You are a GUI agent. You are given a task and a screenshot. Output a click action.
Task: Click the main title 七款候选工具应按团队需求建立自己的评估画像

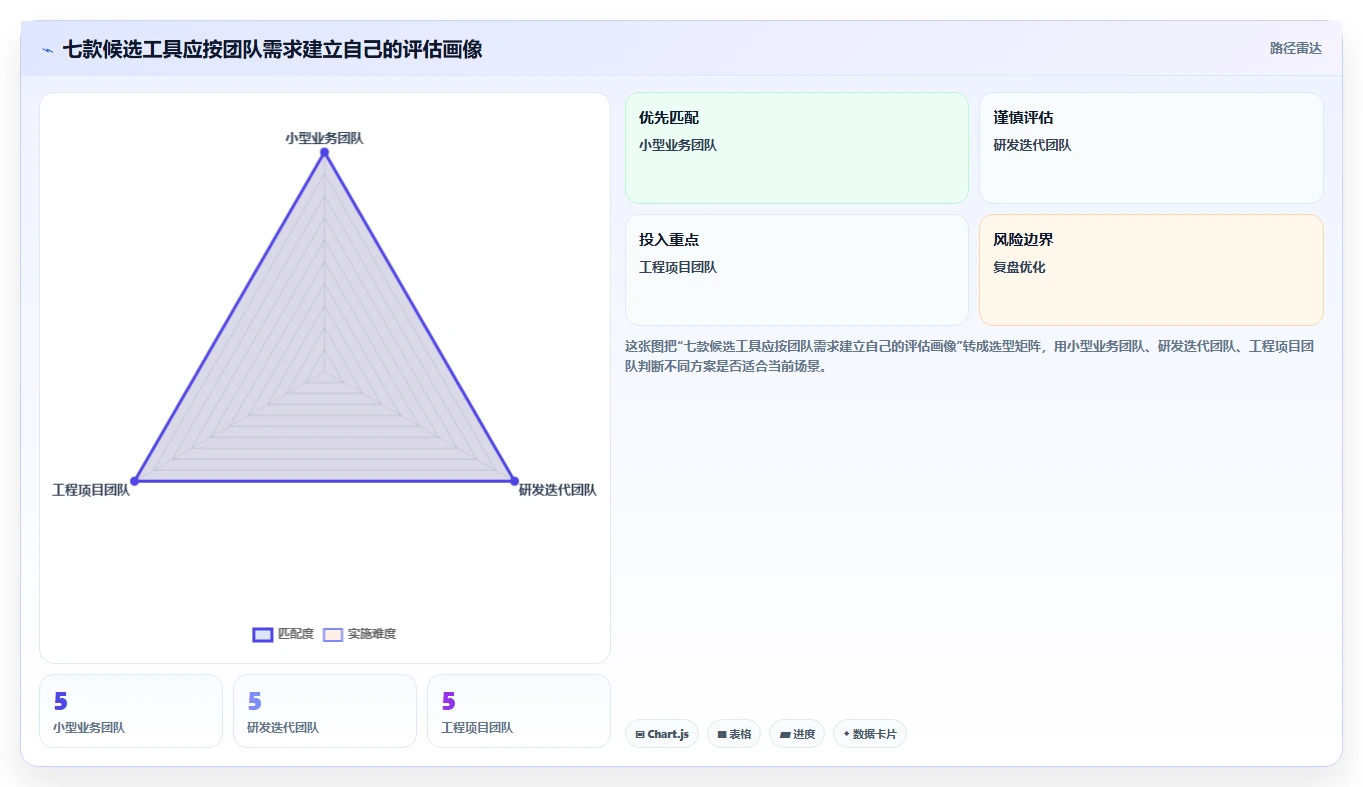pyautogui.click(x=272, y=49)
